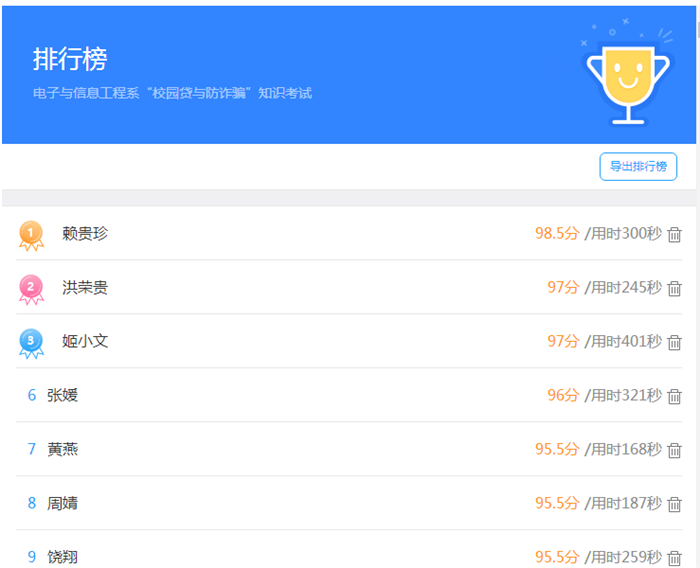Delete 黄燕's ranking with the trash icon
The width and height of the screenshot is (700, 568).
pos(674,451)
